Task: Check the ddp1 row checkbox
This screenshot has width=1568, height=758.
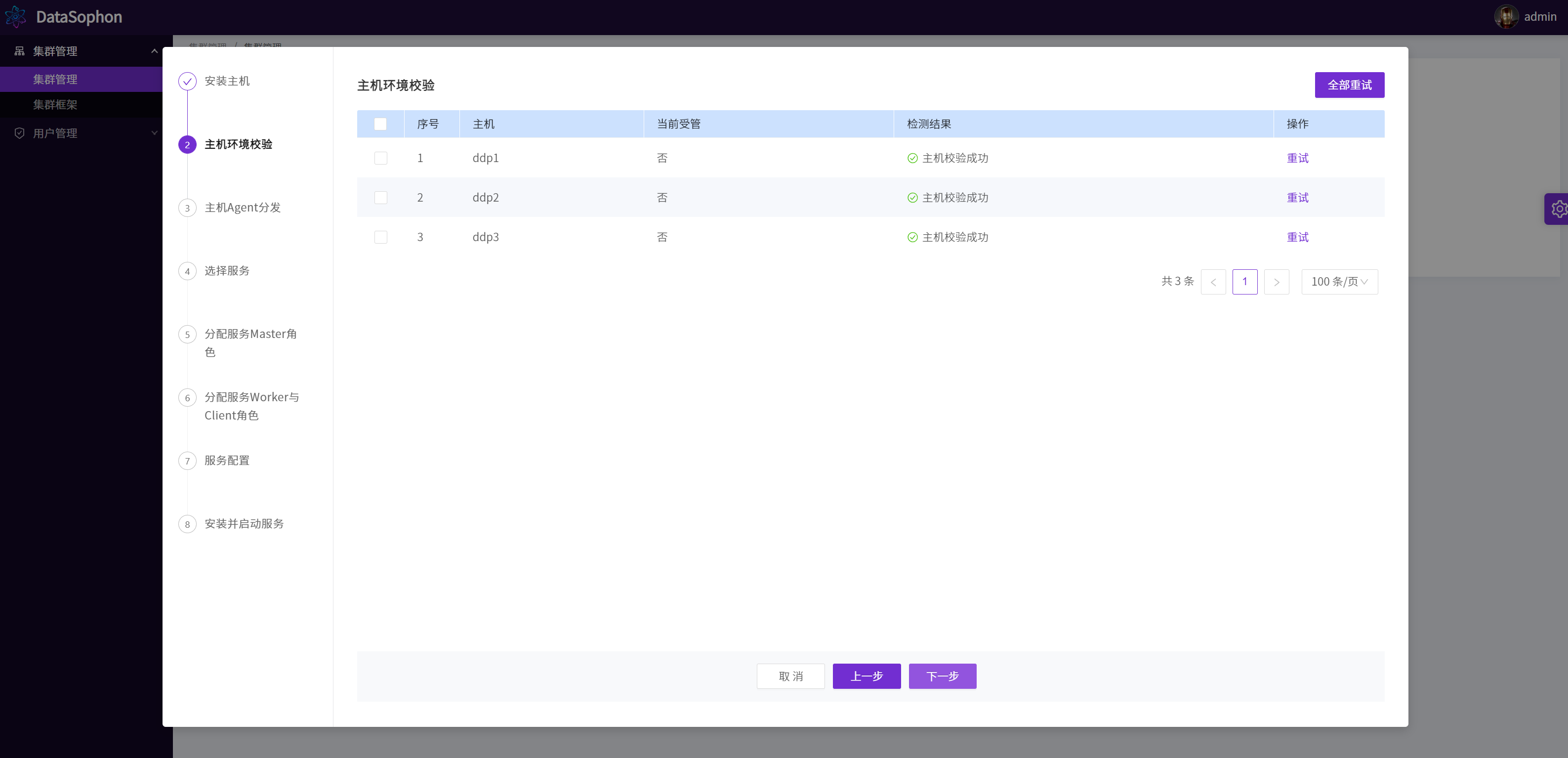Action: pyautogui.click(x=380, y=158)
